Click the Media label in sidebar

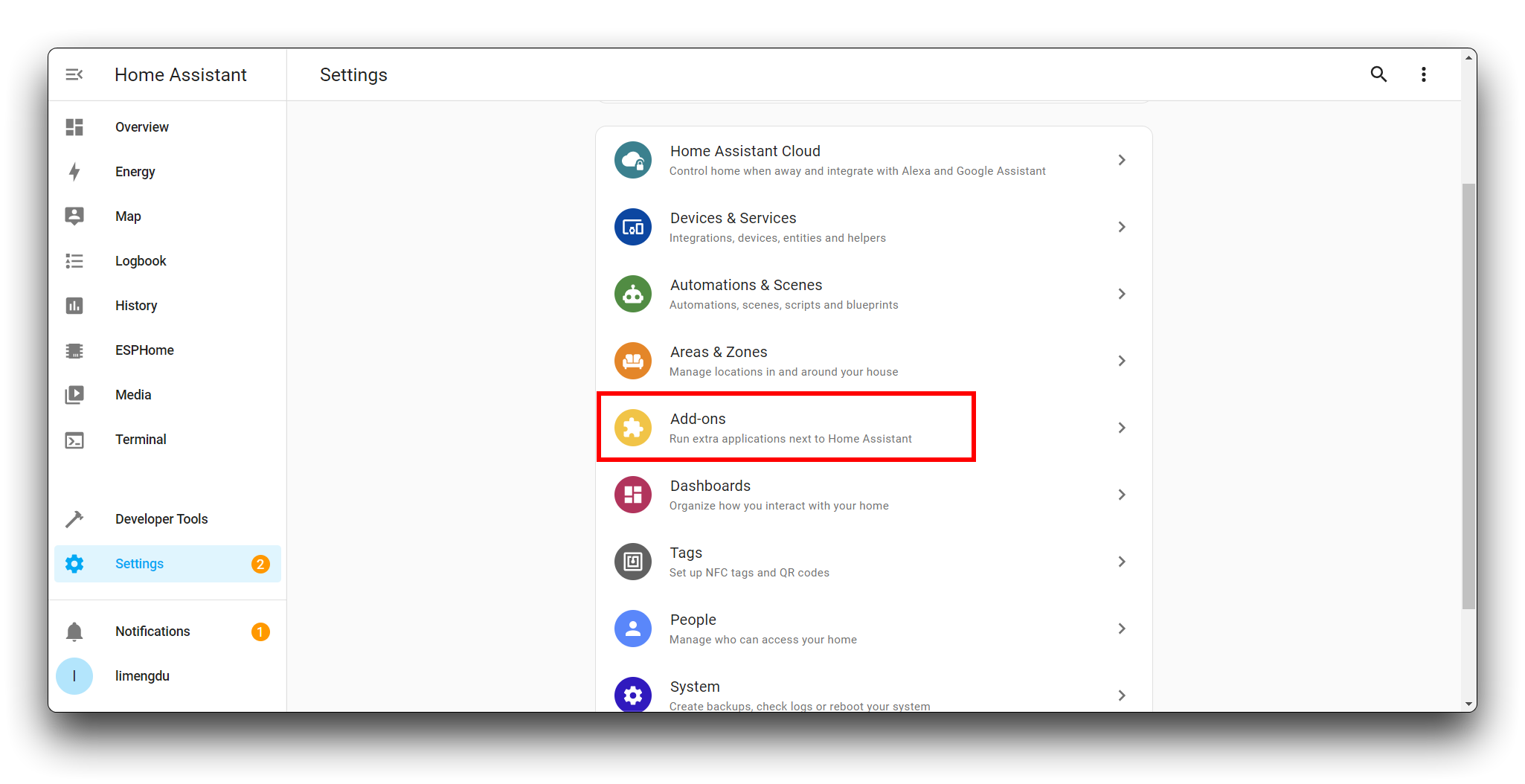pos(133,395)
